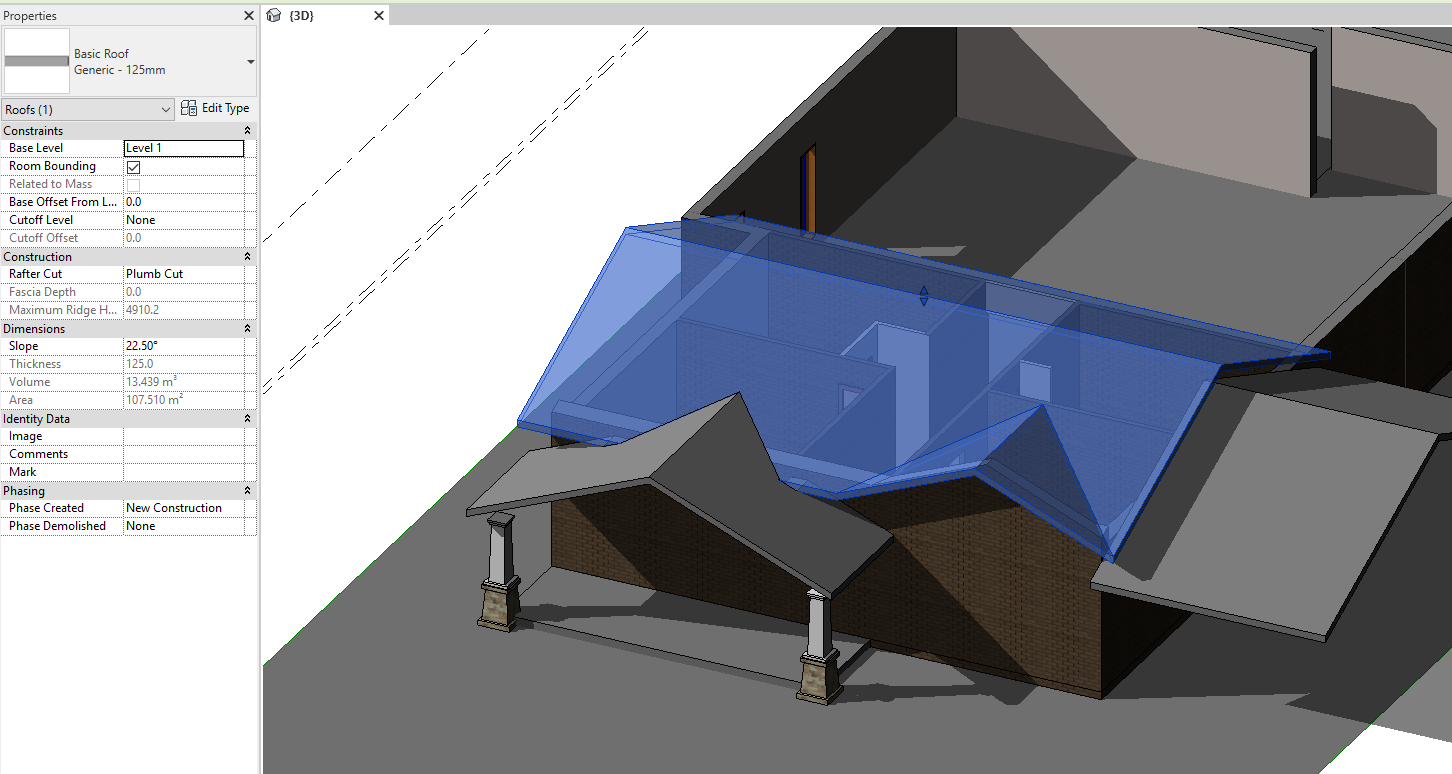Click the Rafter Cut value Plumb Cut

(160, 273)
